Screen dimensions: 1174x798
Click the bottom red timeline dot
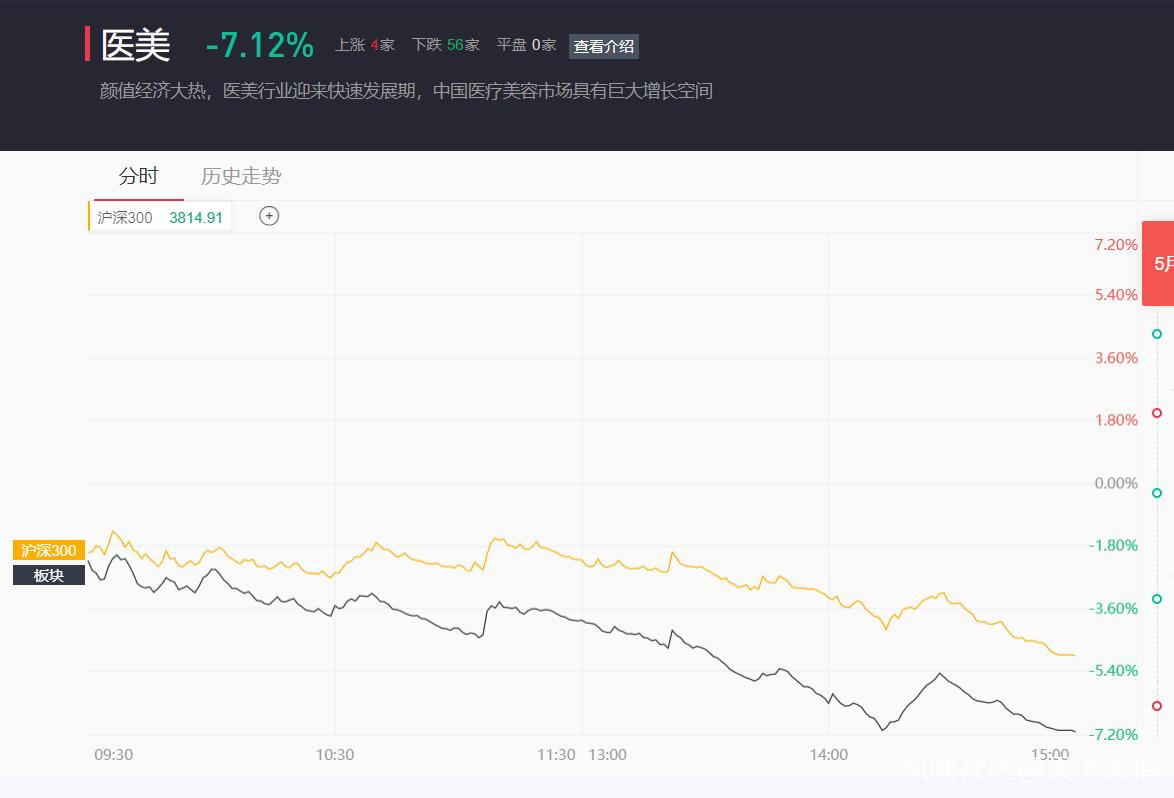point(1157,706)
